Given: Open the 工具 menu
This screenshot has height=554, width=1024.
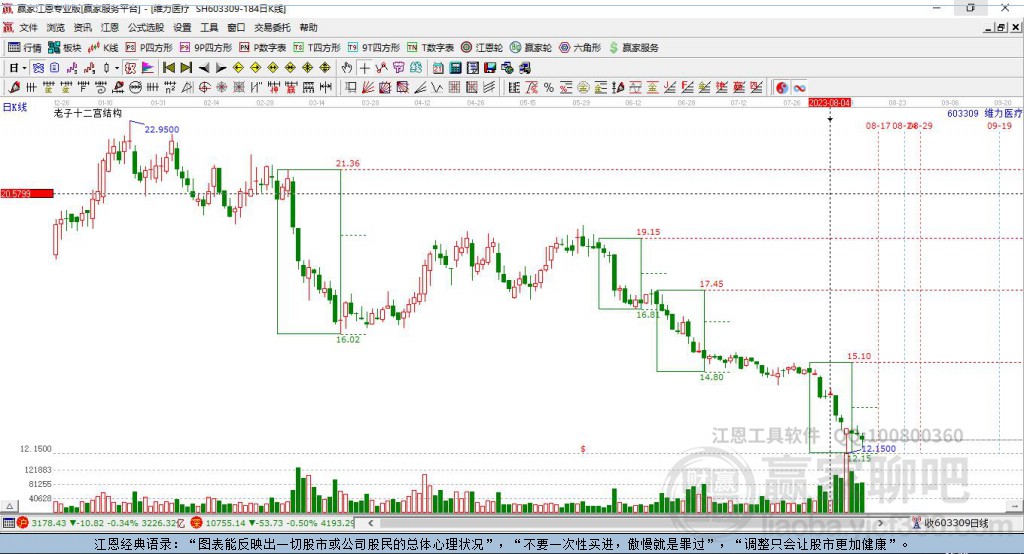Looking at the screenshot, I should coord(209,27).
